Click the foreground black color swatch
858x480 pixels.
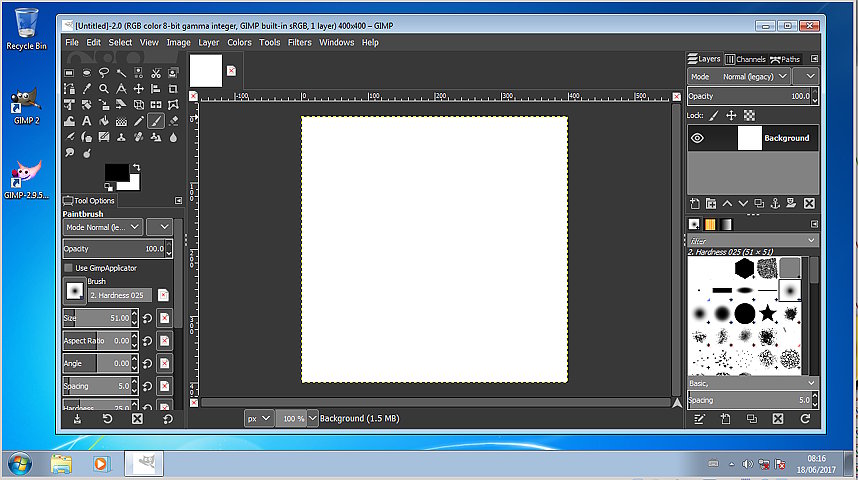(116, 171)
